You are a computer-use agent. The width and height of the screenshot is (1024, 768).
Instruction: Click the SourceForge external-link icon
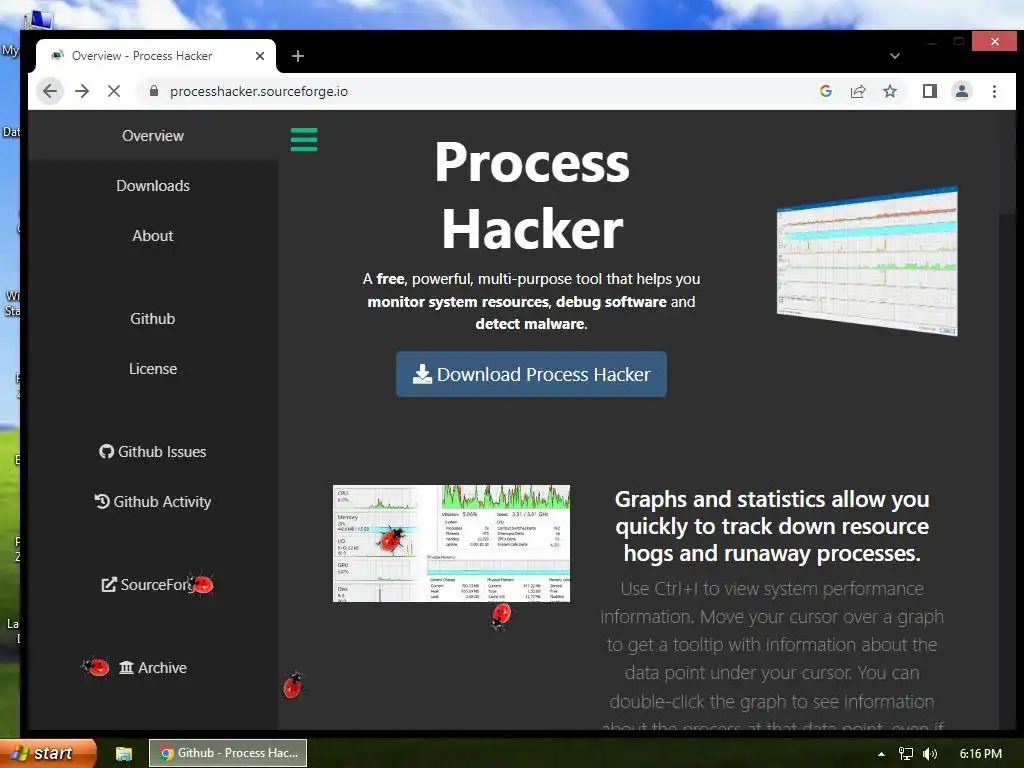click(109, 584)
